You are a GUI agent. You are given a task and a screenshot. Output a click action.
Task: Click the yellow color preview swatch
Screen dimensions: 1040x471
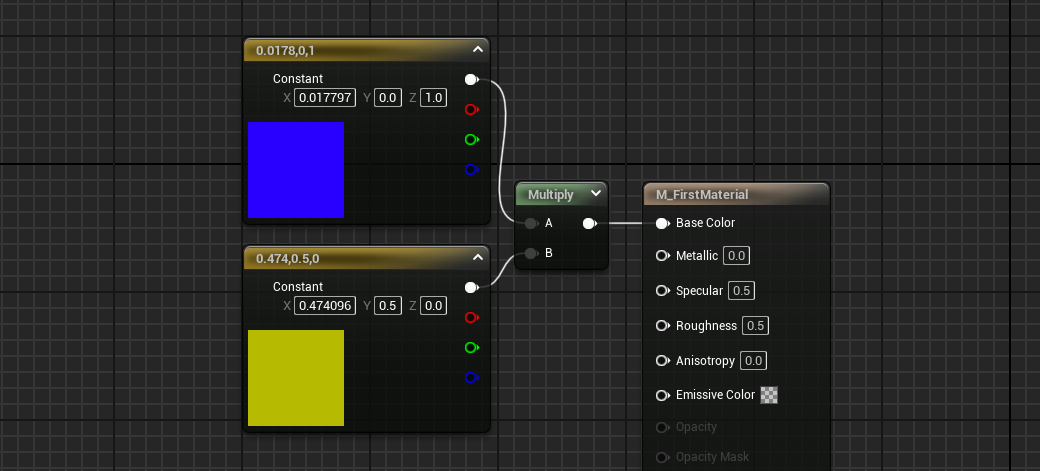(x=296, y=378)
